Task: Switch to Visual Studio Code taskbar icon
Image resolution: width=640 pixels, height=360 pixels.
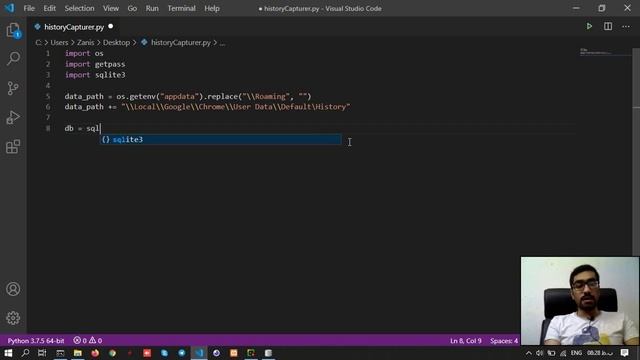Action: click(199, 353)
